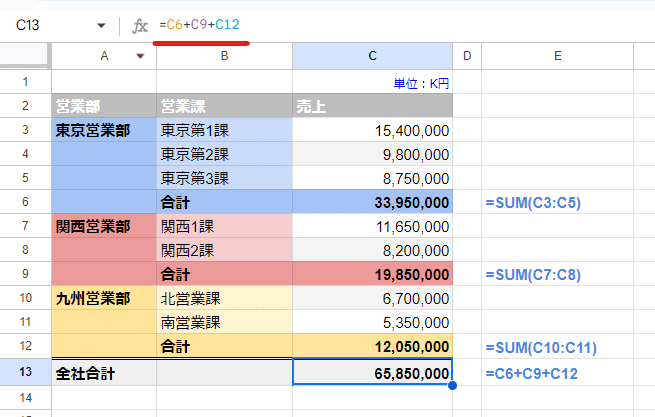Screen dimensions: 655x417
Task: Select row 1 header
Action: pos(25,82)
